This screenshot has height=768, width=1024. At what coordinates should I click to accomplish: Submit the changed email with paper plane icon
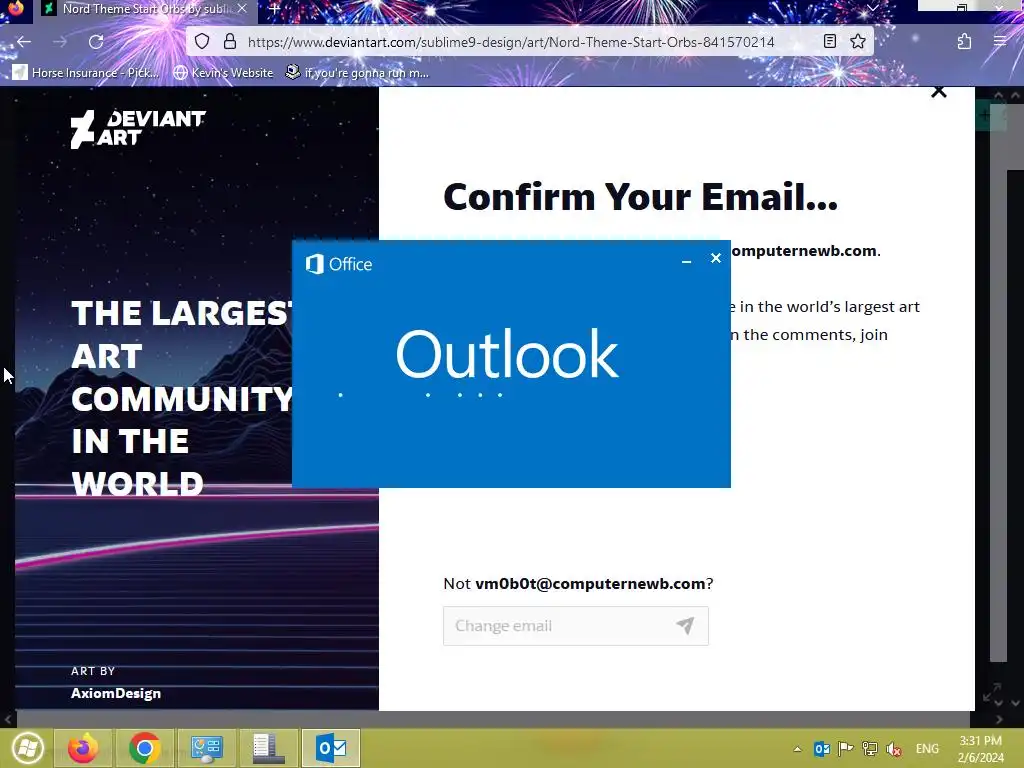tap(685, 626)
